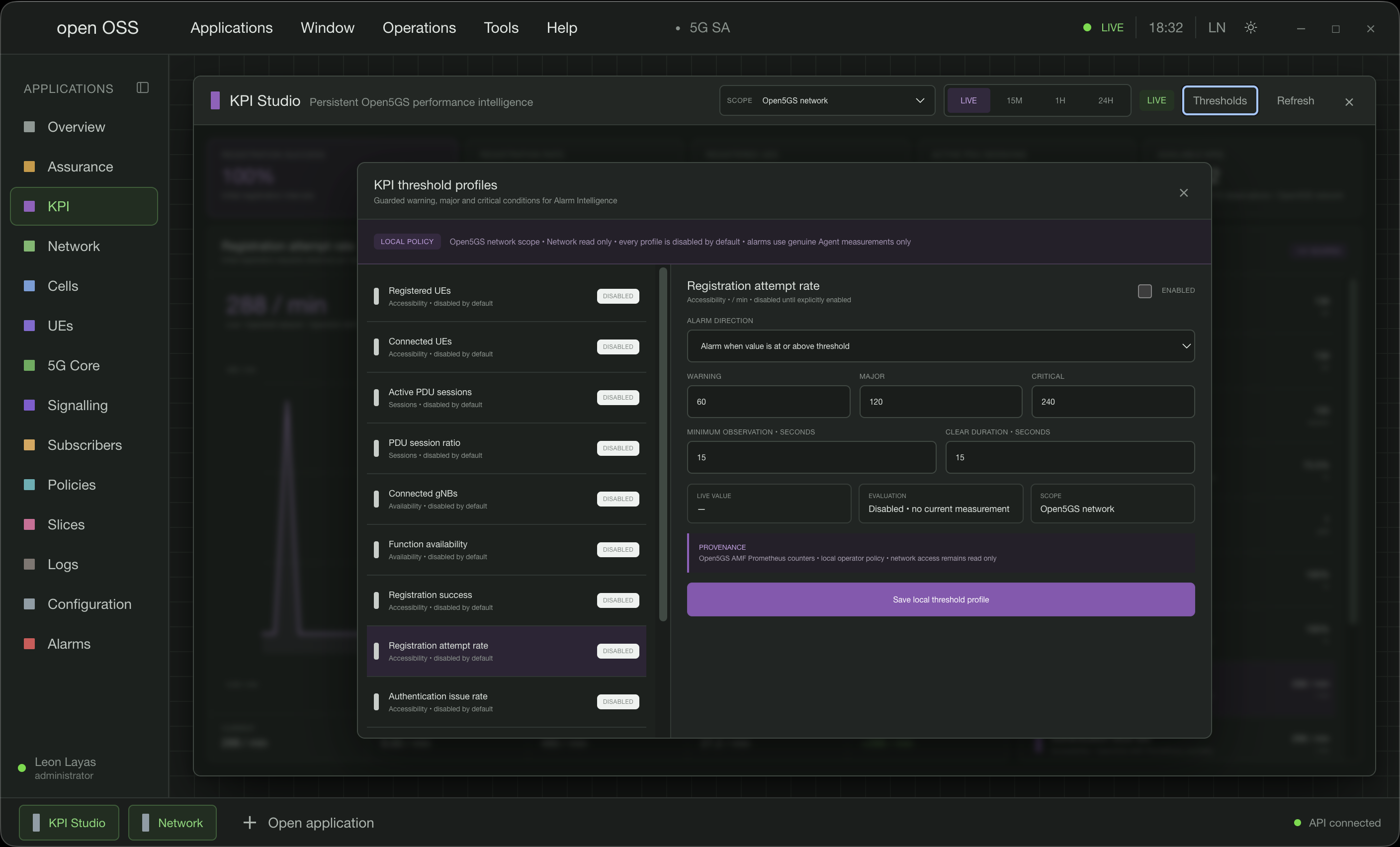The width and height of the screenshot is (1400, 847).
Task: Open Logs application
Action: point(84,564)
